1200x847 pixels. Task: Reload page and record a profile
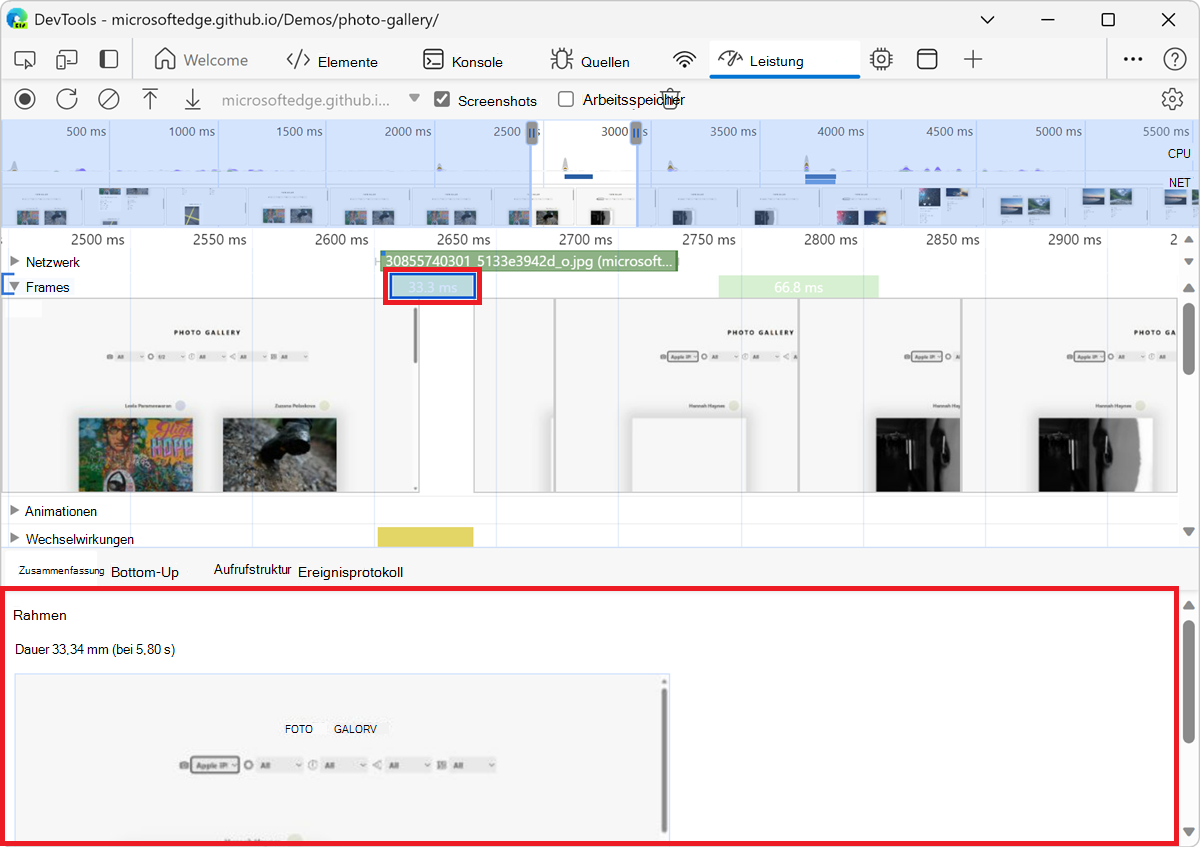click(66, 99)
